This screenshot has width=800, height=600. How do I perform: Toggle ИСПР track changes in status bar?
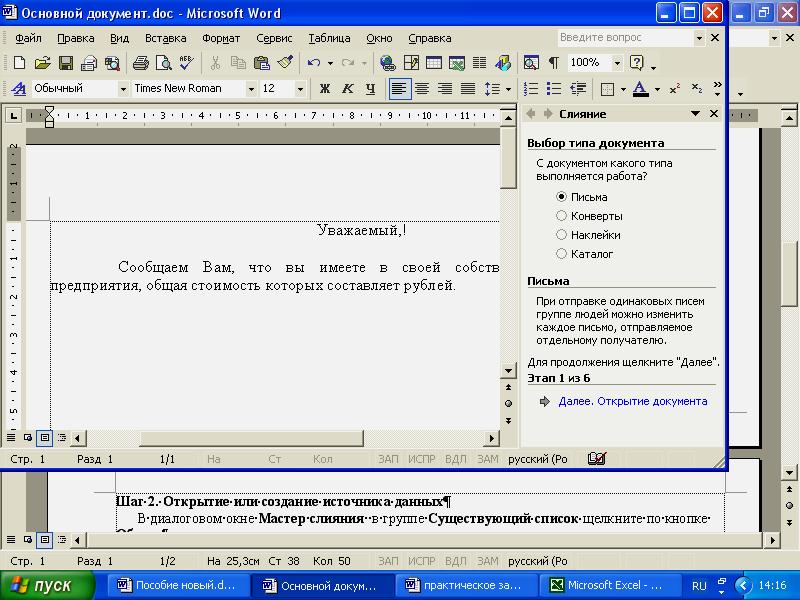[x=421, y=459]
